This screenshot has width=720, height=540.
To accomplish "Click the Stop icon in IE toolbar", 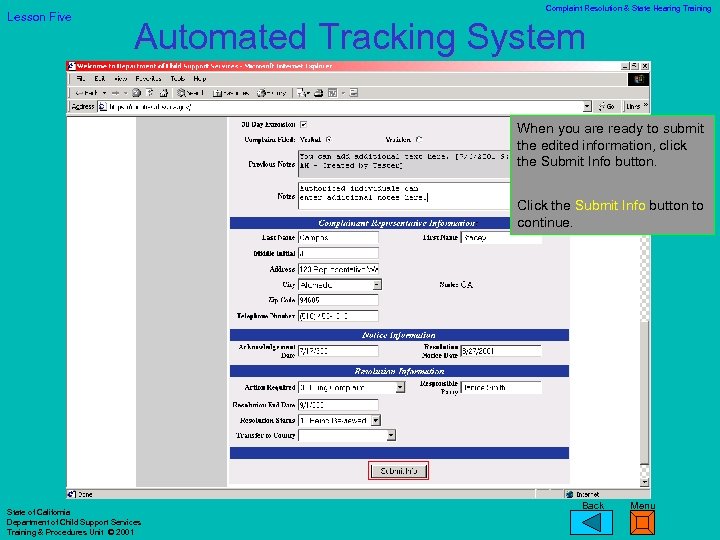I will click(x=136, y=93).
